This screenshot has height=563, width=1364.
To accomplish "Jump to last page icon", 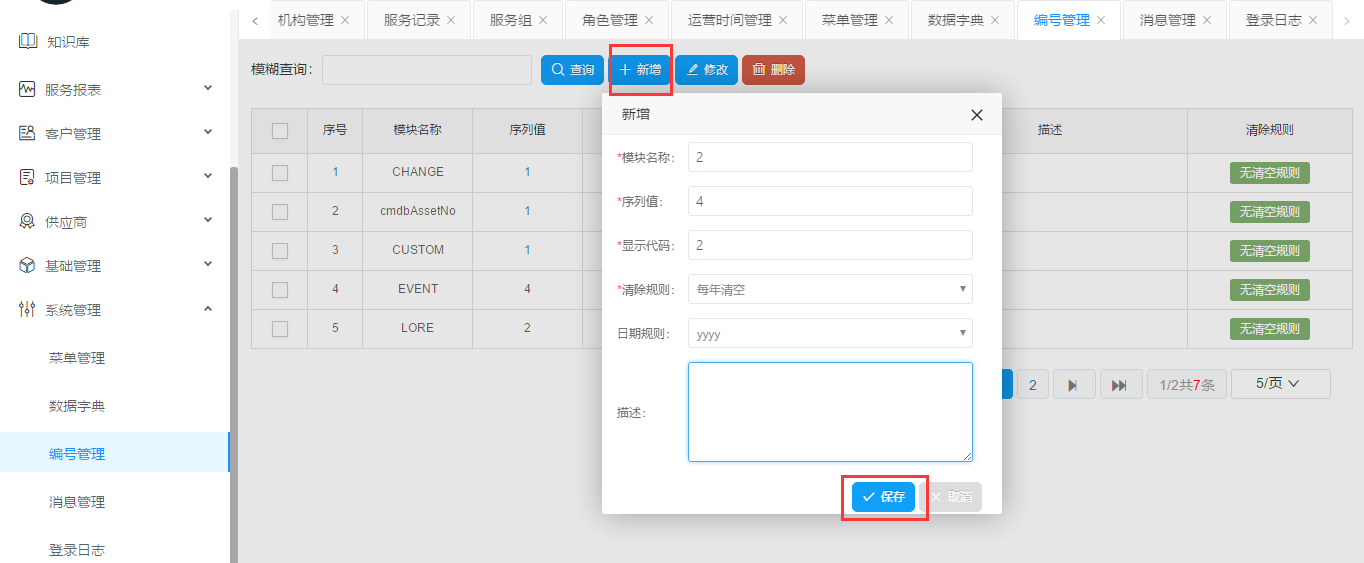I will [1119, 385].
